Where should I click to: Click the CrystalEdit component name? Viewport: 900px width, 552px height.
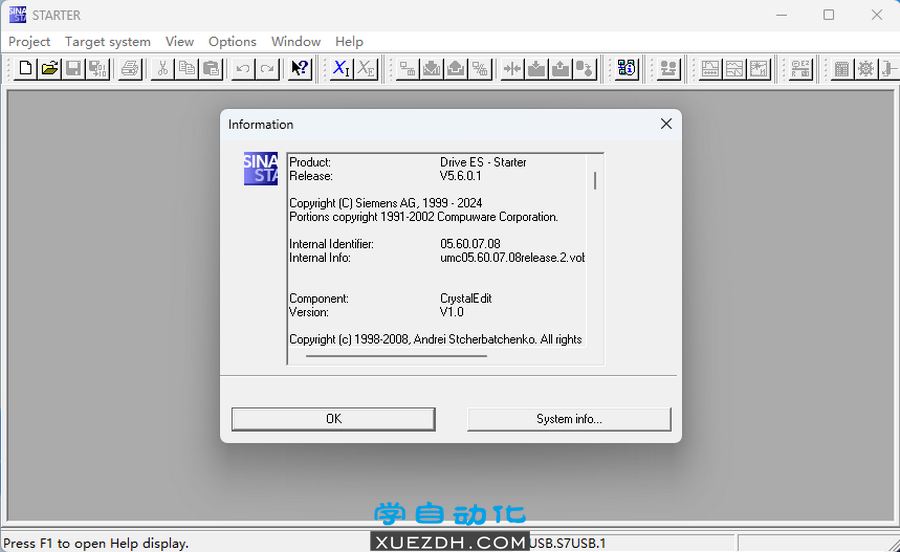[x=465, y=298]
